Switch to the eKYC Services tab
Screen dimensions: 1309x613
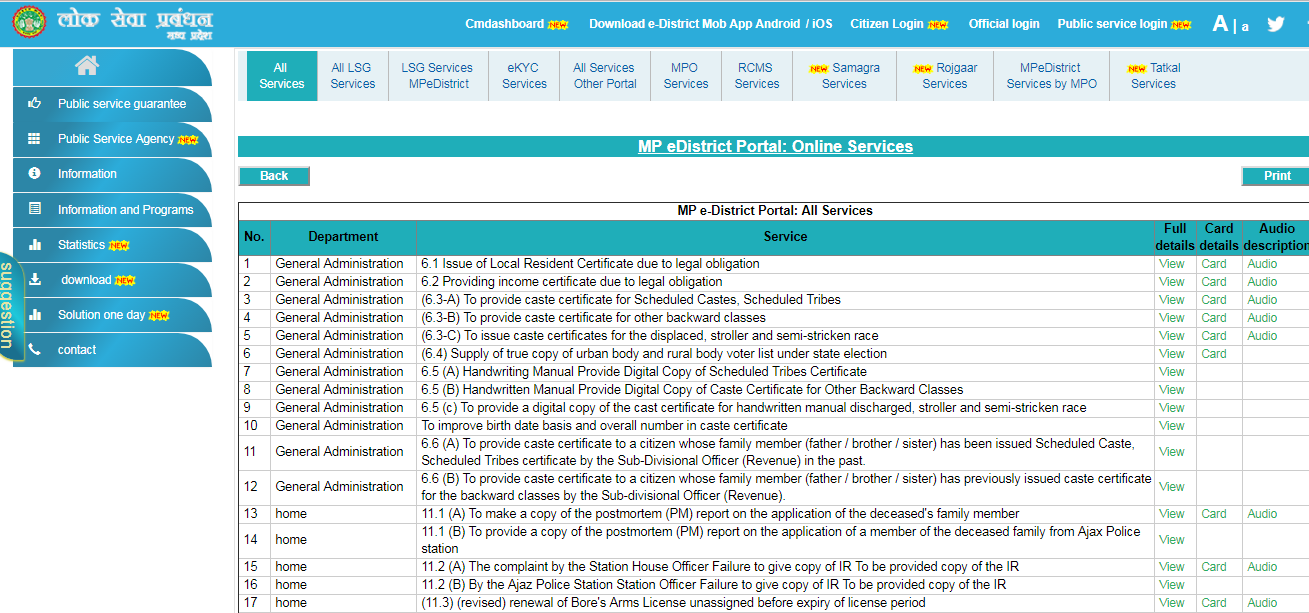coord(523,75)
